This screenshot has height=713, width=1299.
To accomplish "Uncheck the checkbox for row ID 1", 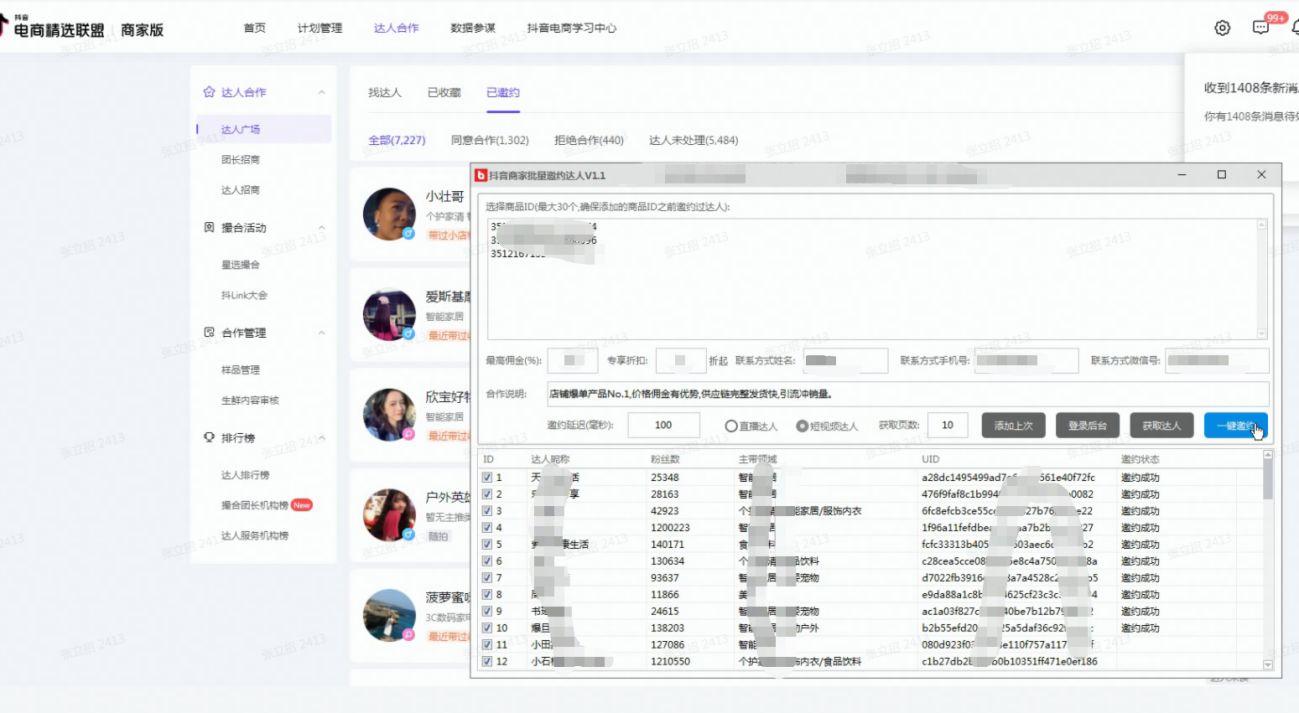I will [487, 478].
